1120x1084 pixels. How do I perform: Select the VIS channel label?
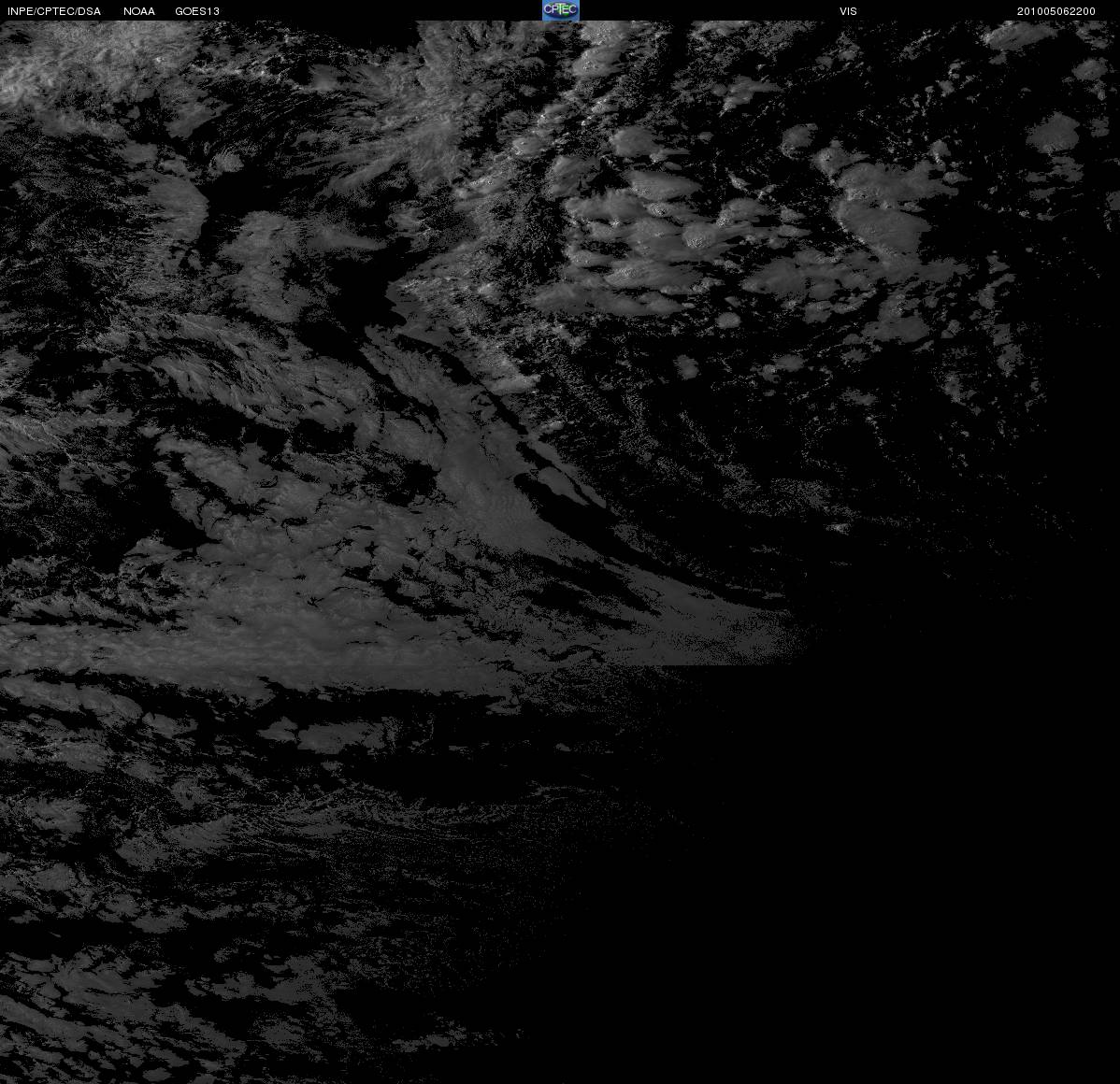coord(848,11)
